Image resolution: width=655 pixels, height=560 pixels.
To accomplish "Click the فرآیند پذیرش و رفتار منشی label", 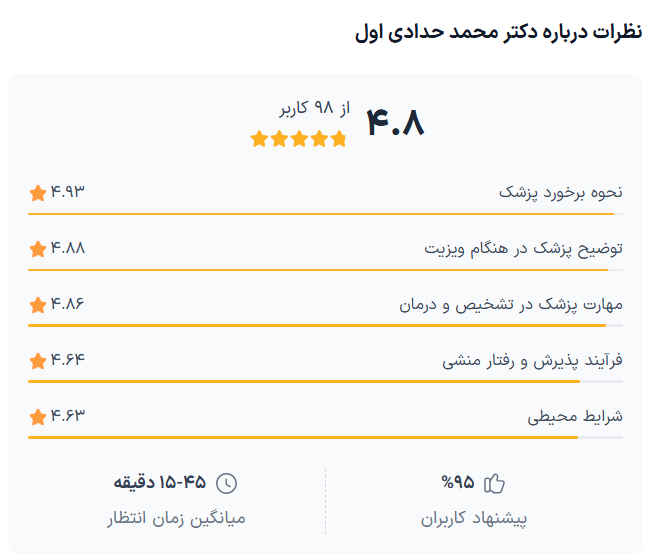I will [x=532, y=360].
